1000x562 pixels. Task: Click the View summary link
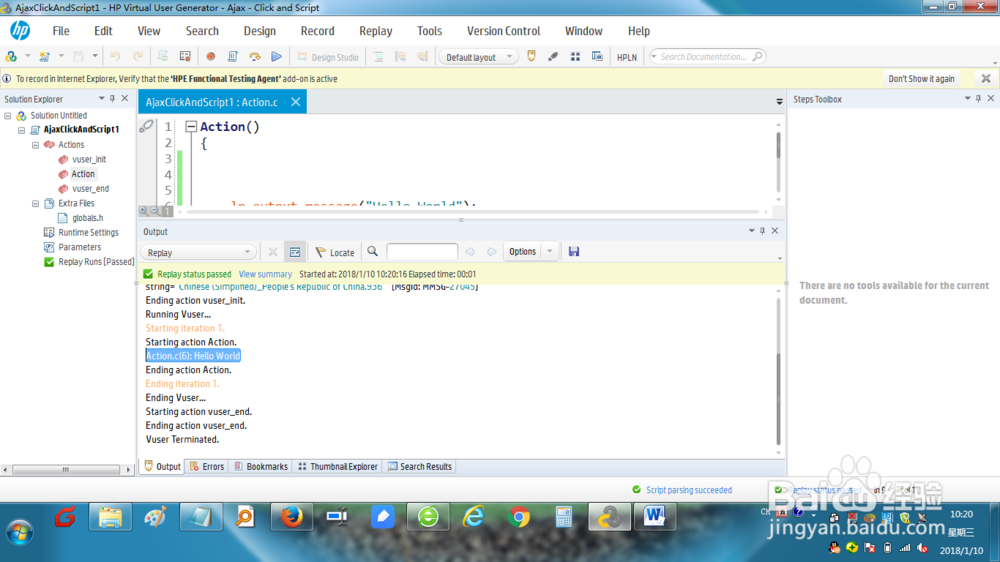(x=265, y=274)
